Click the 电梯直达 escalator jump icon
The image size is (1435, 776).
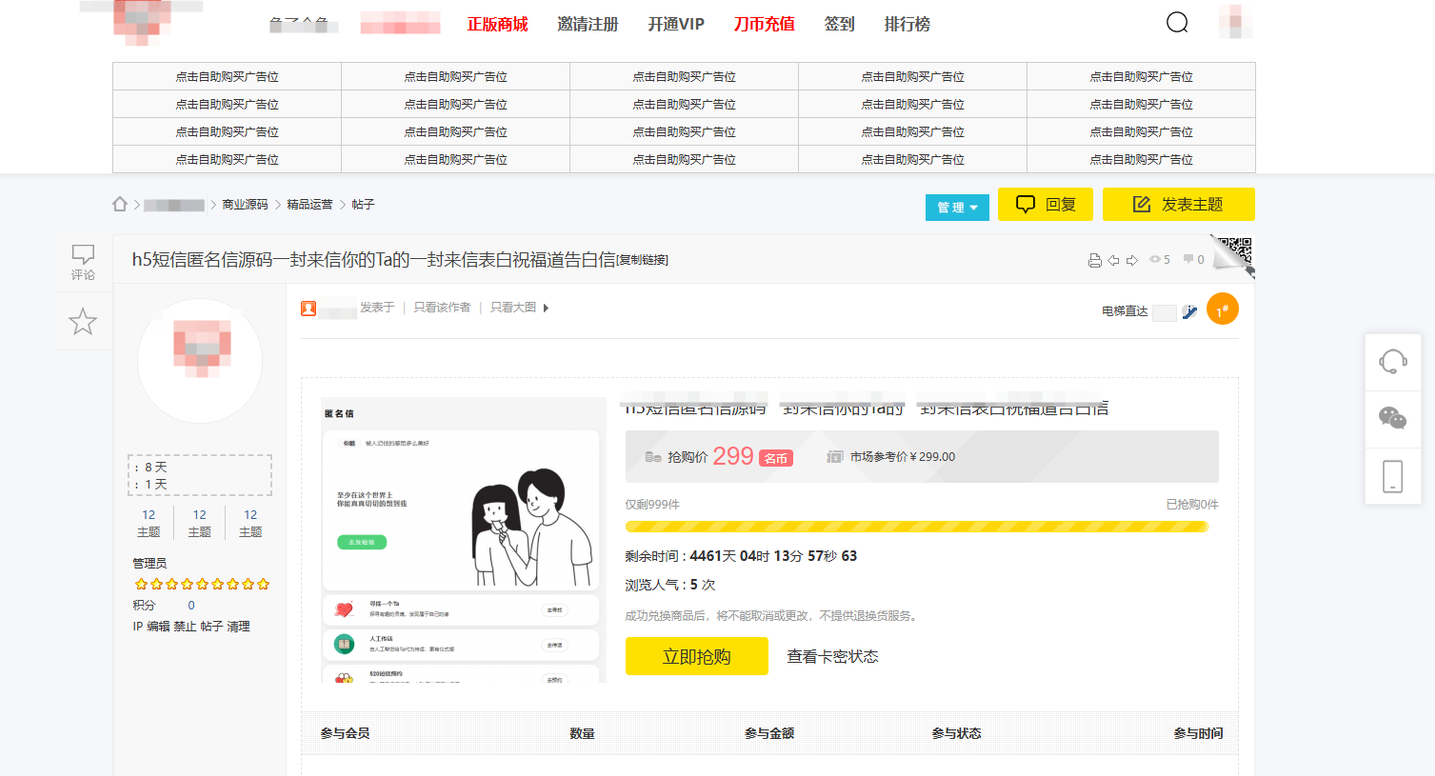tap(1190, 311)
